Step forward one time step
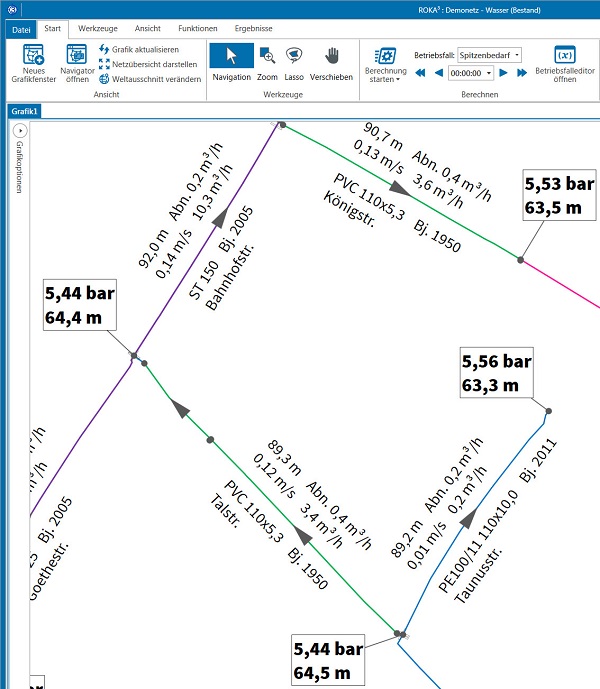 [506, 73]
